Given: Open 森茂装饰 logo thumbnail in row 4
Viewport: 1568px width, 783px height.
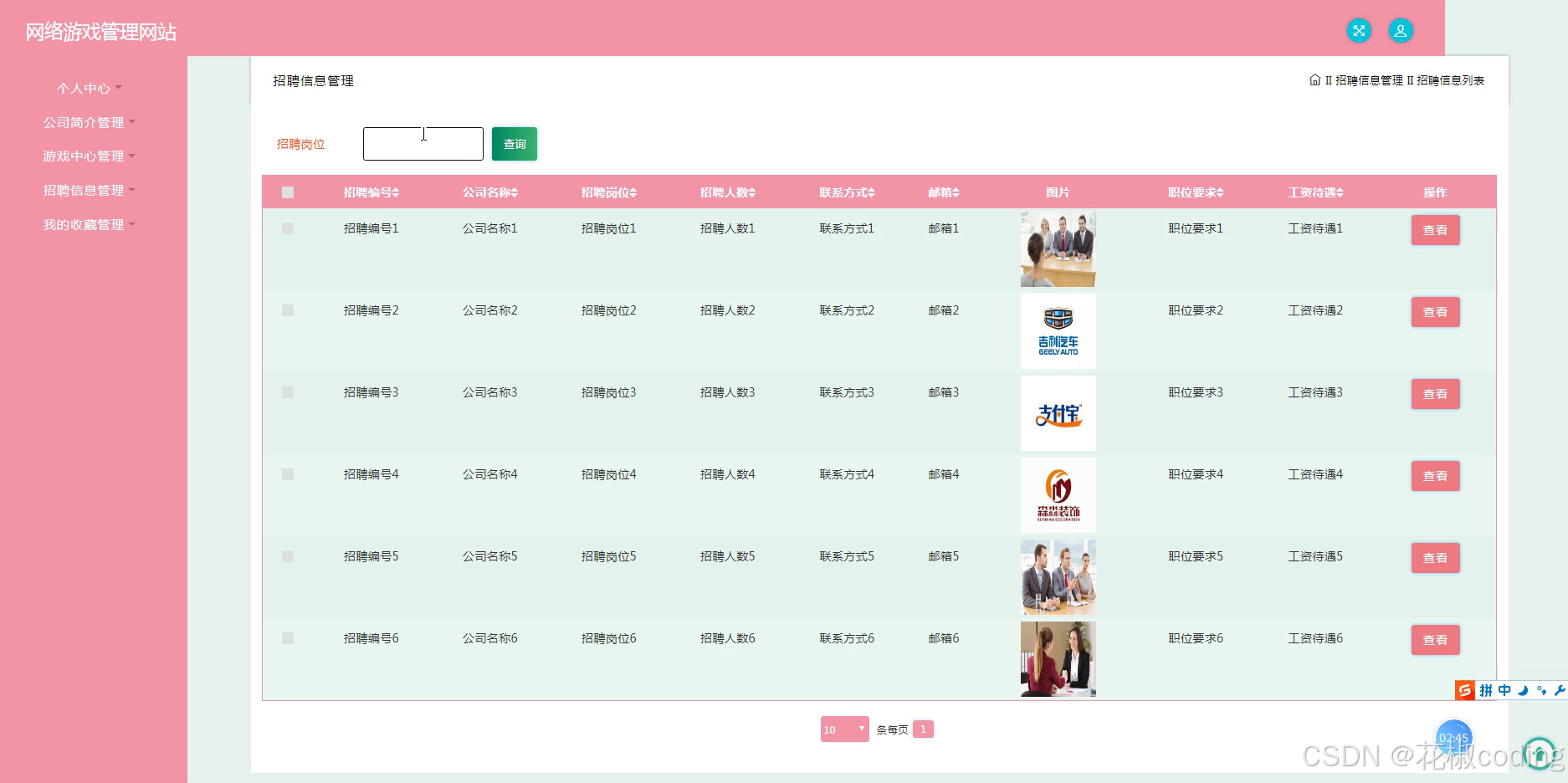Looking at the screenshot, I should 1058,495.
